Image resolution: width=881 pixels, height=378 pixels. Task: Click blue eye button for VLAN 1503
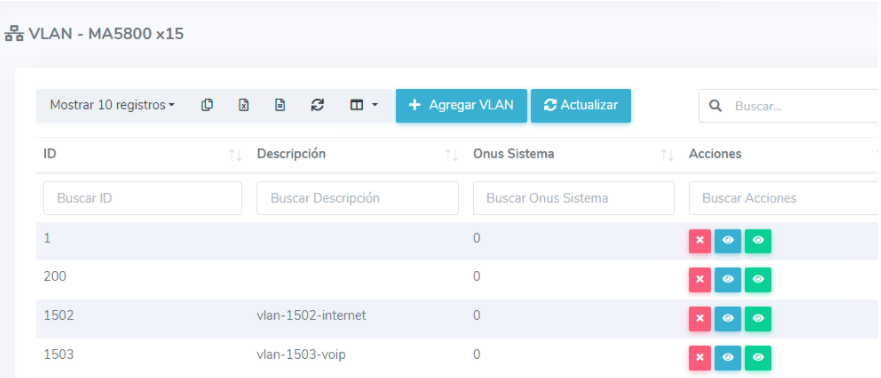click(x=728, y=358)
